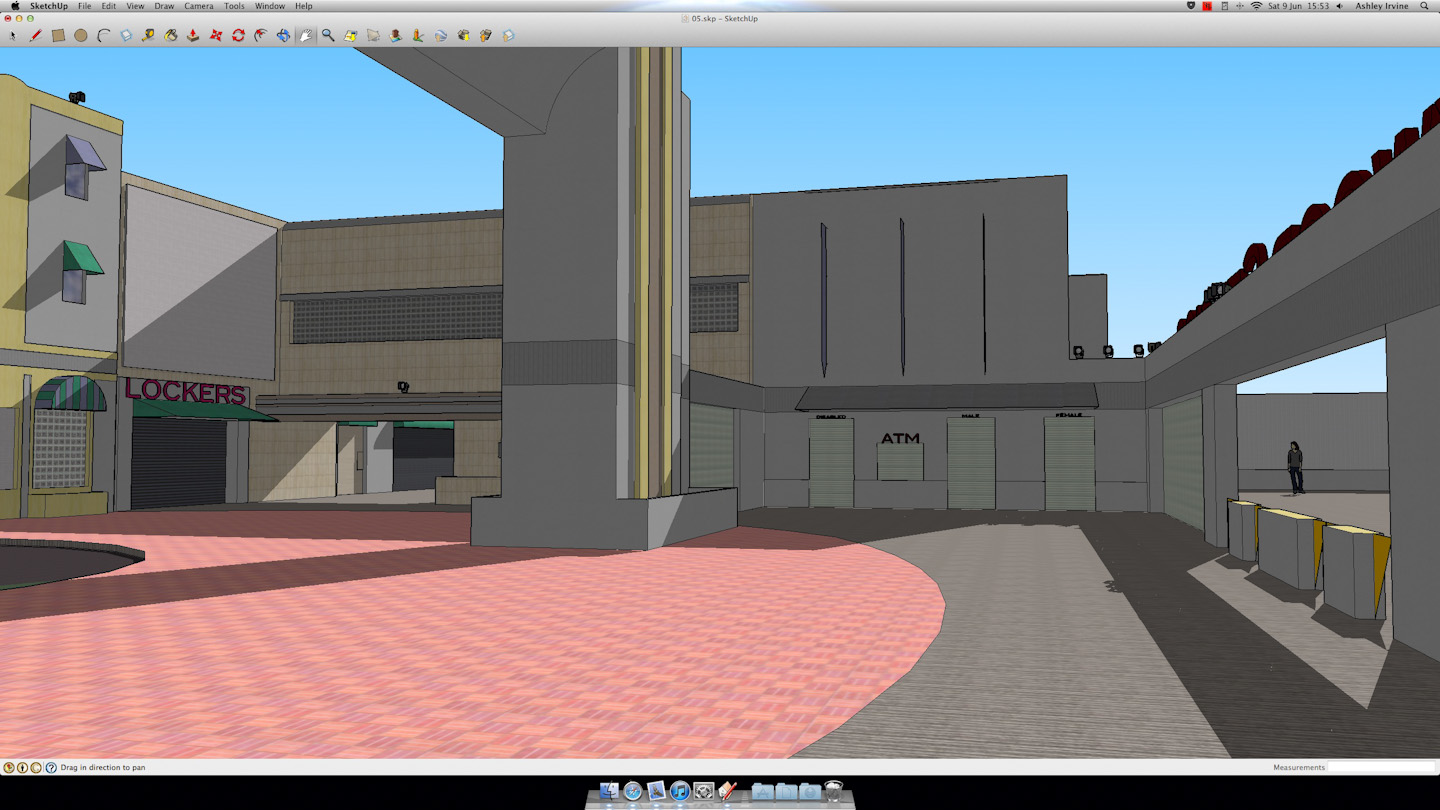This screenshot has width=1440, height=810.
Task: Select the Orbit camera tool
Action: [x=283, y=36]
